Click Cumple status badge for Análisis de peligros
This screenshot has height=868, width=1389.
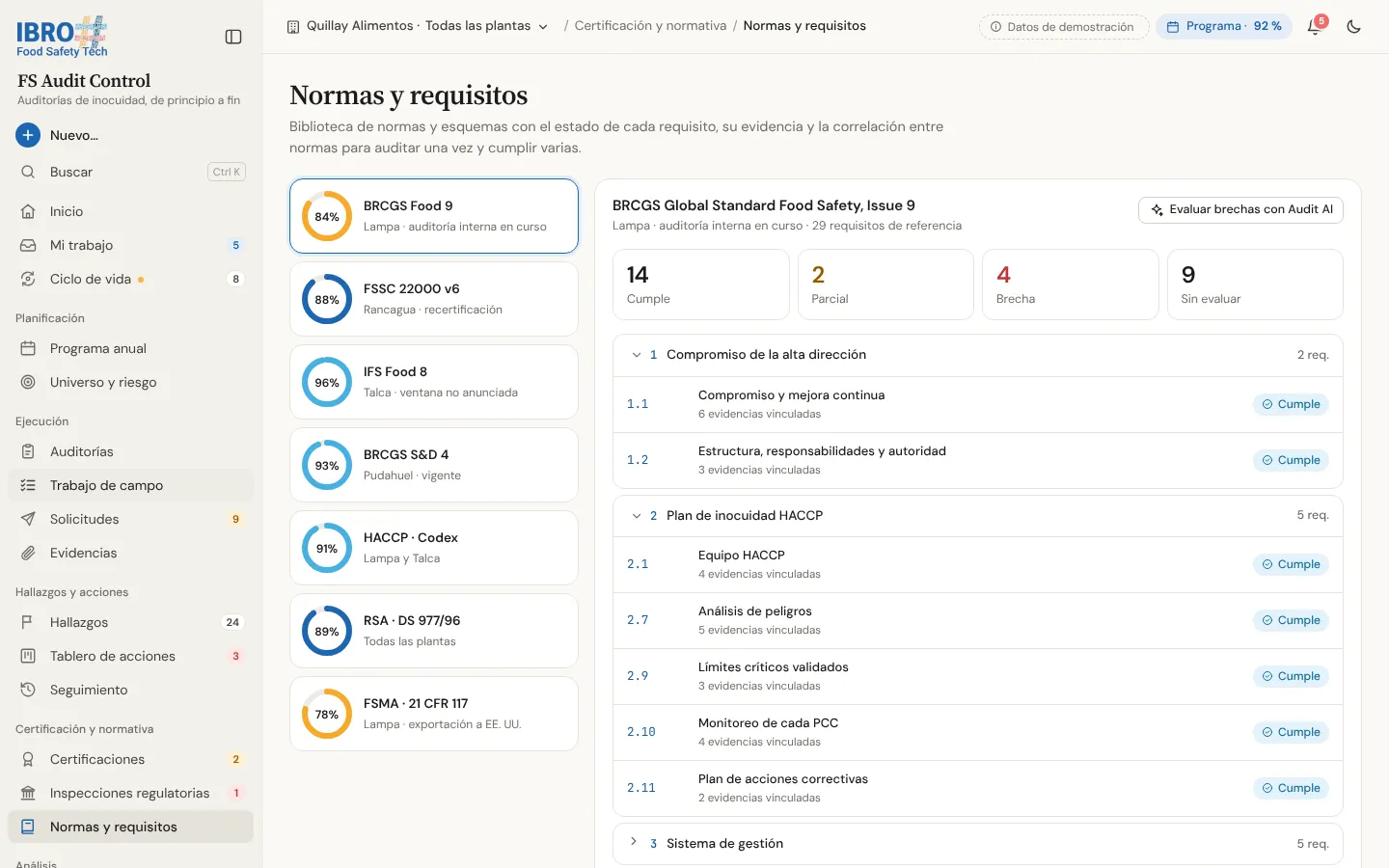[x=1291, y=620]
